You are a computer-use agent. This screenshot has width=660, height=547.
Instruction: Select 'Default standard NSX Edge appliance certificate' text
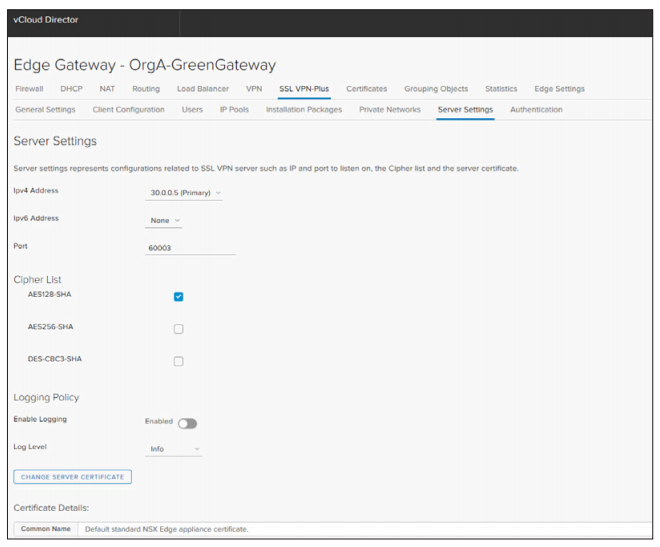(166, 529)
